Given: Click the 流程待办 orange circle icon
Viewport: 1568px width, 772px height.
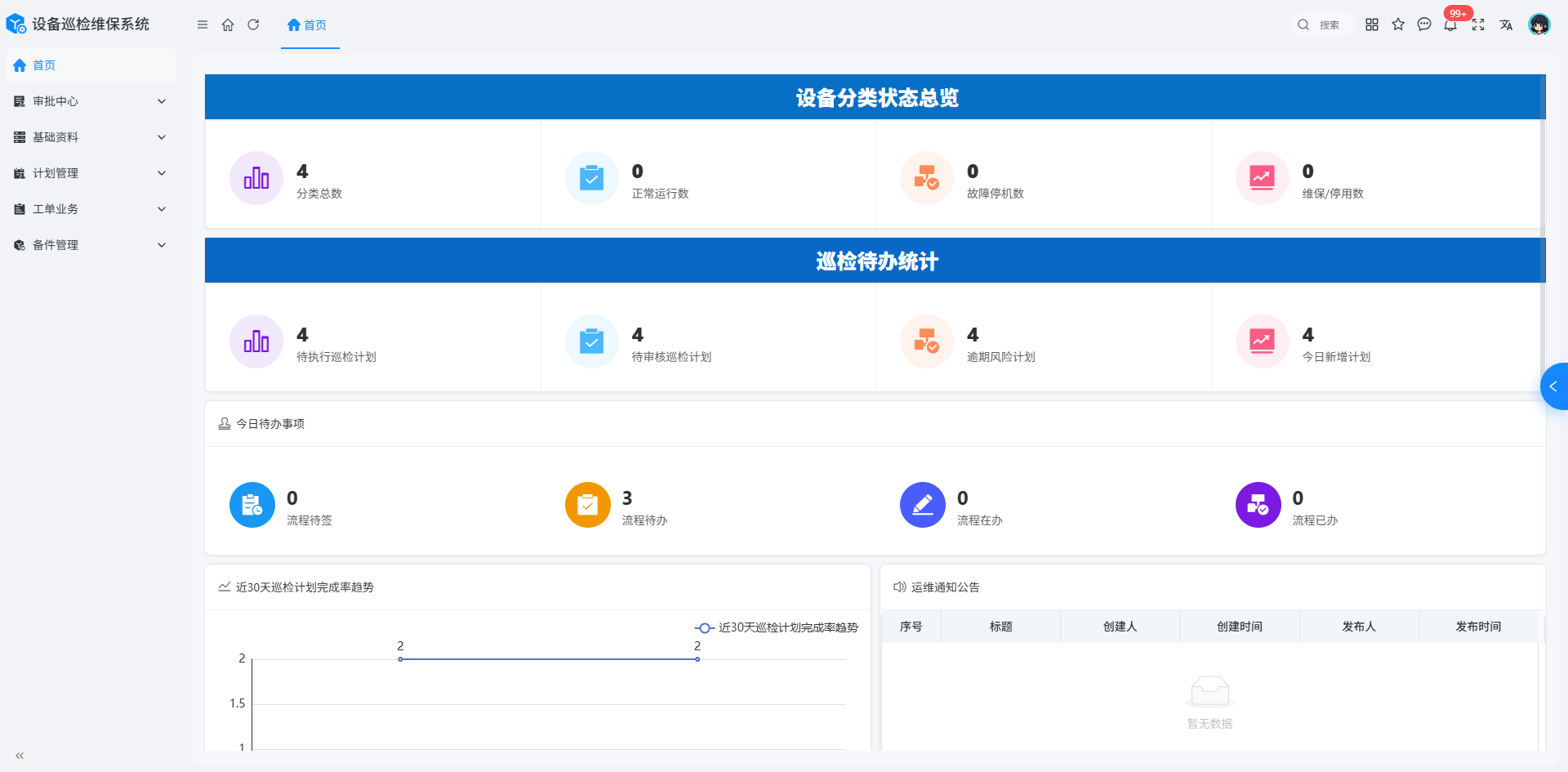Looking at the screenshot, I should [x=588, y=505].
